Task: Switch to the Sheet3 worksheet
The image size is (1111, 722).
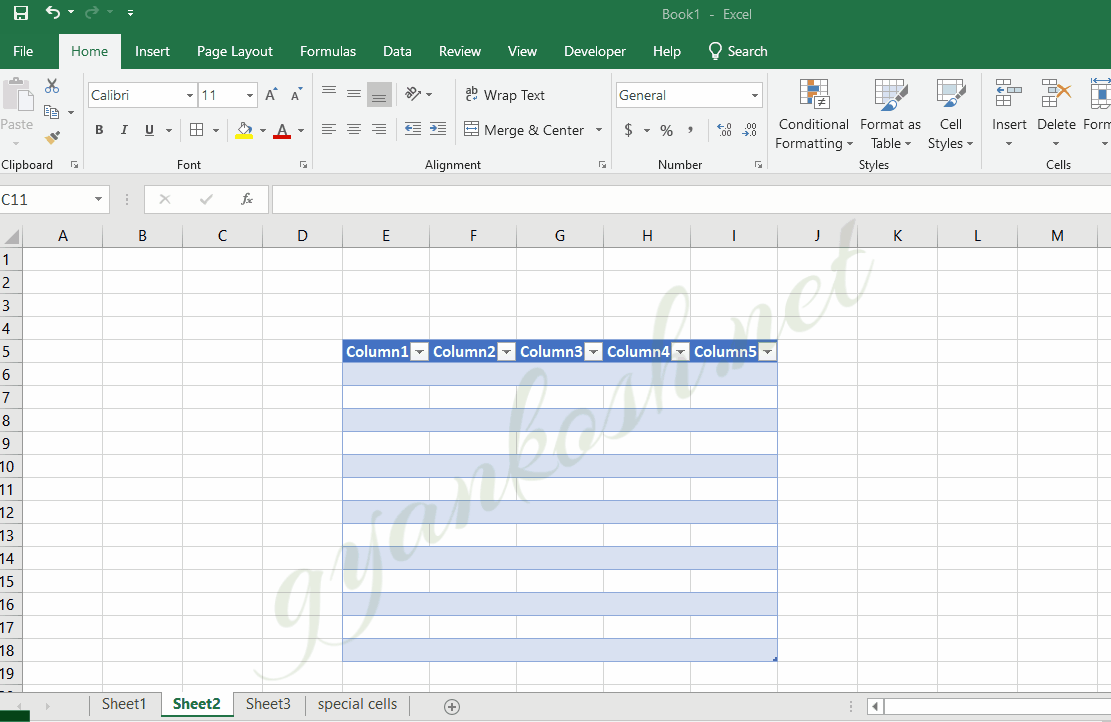Action: pyautogui.click(x=267, y=704)
